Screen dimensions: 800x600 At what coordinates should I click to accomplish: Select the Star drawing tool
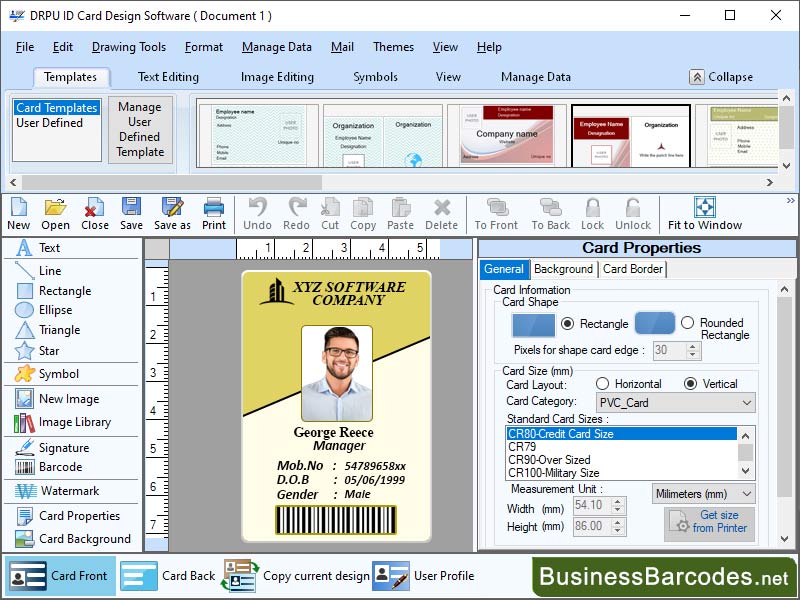click(x=50, y=352)
